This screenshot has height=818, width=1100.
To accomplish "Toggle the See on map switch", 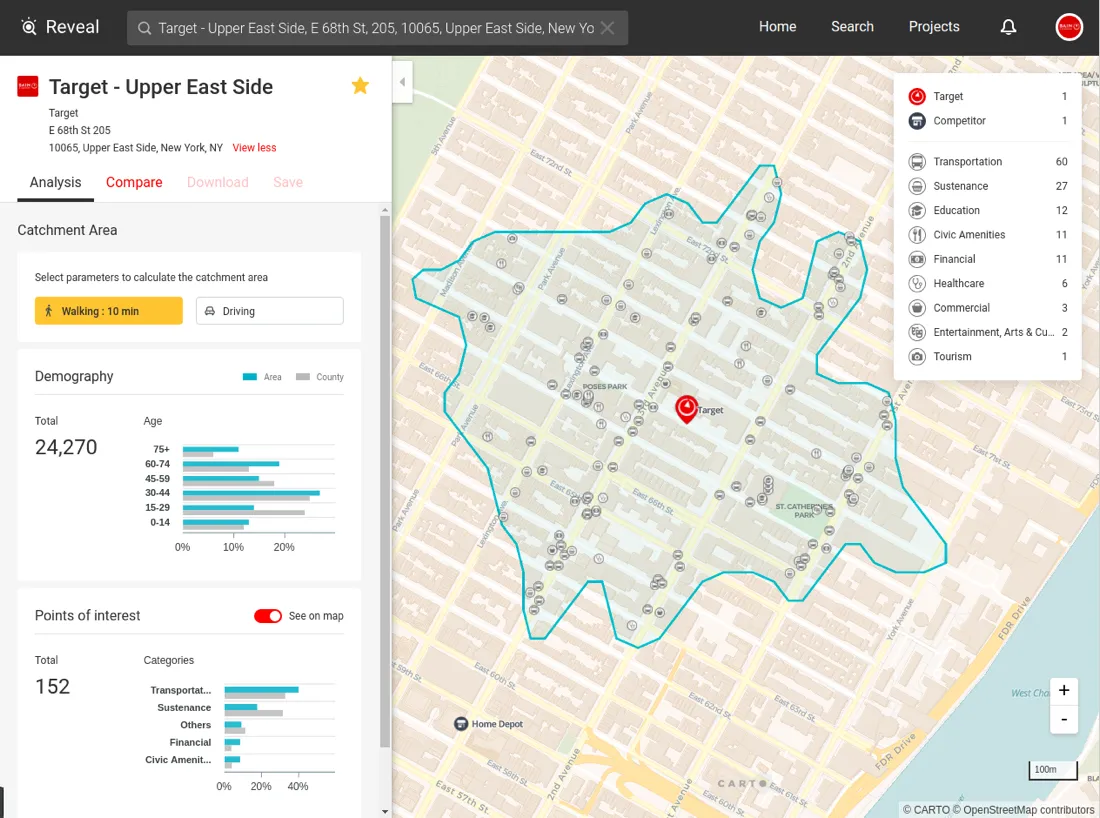I will (268, 616).
